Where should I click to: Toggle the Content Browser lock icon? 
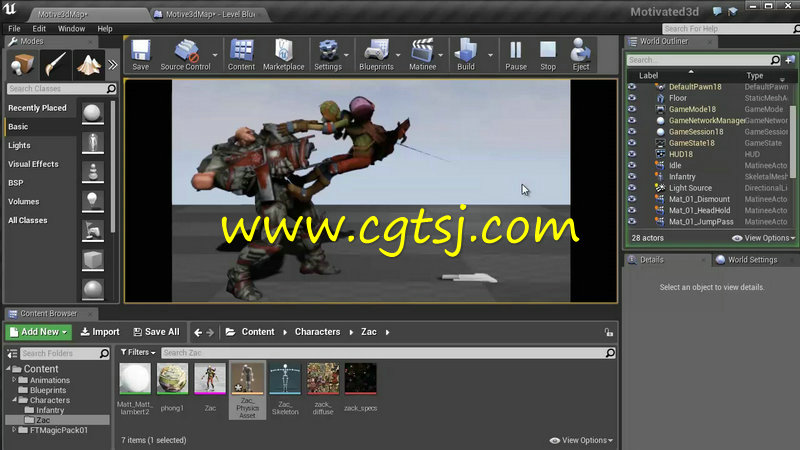(x=609, y=332)
